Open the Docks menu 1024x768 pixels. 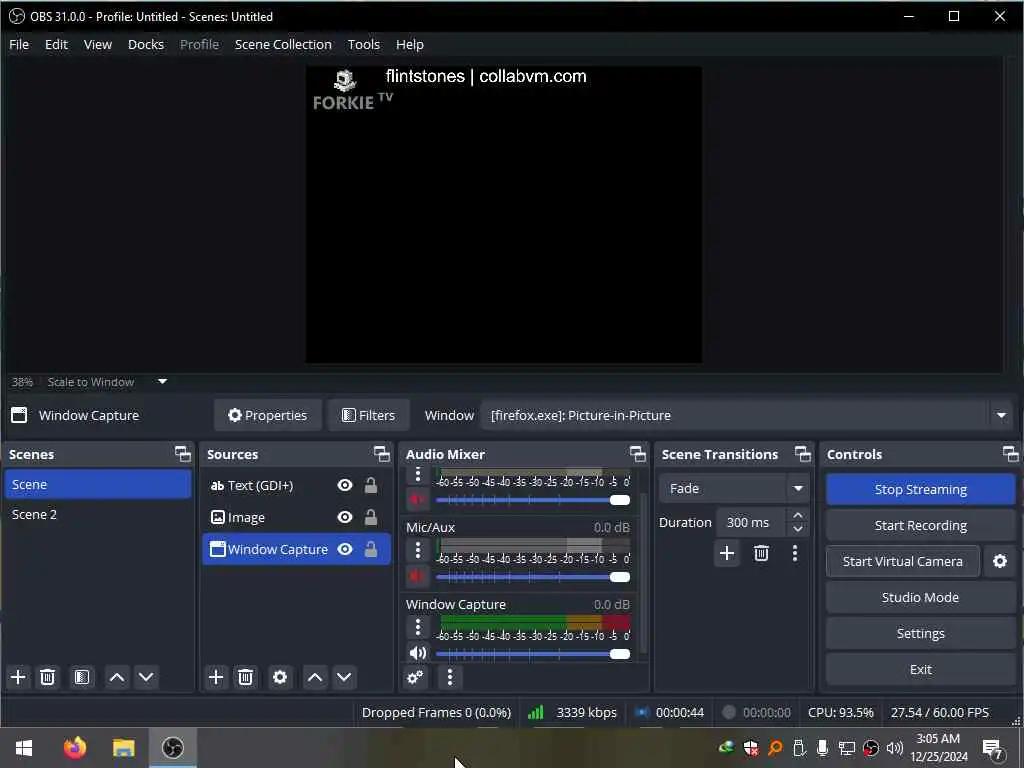[146, 44]
